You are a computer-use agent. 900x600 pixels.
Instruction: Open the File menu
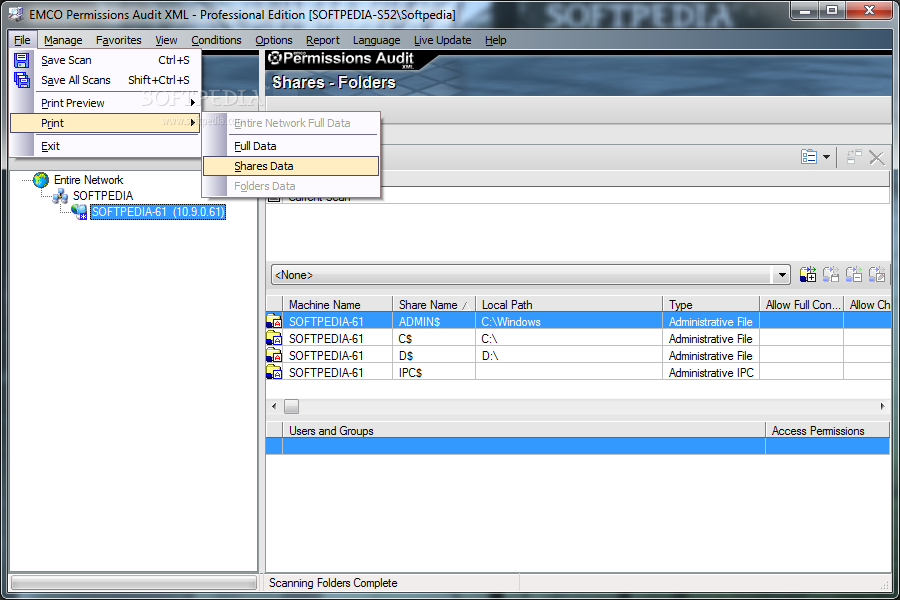pos(22,40)
